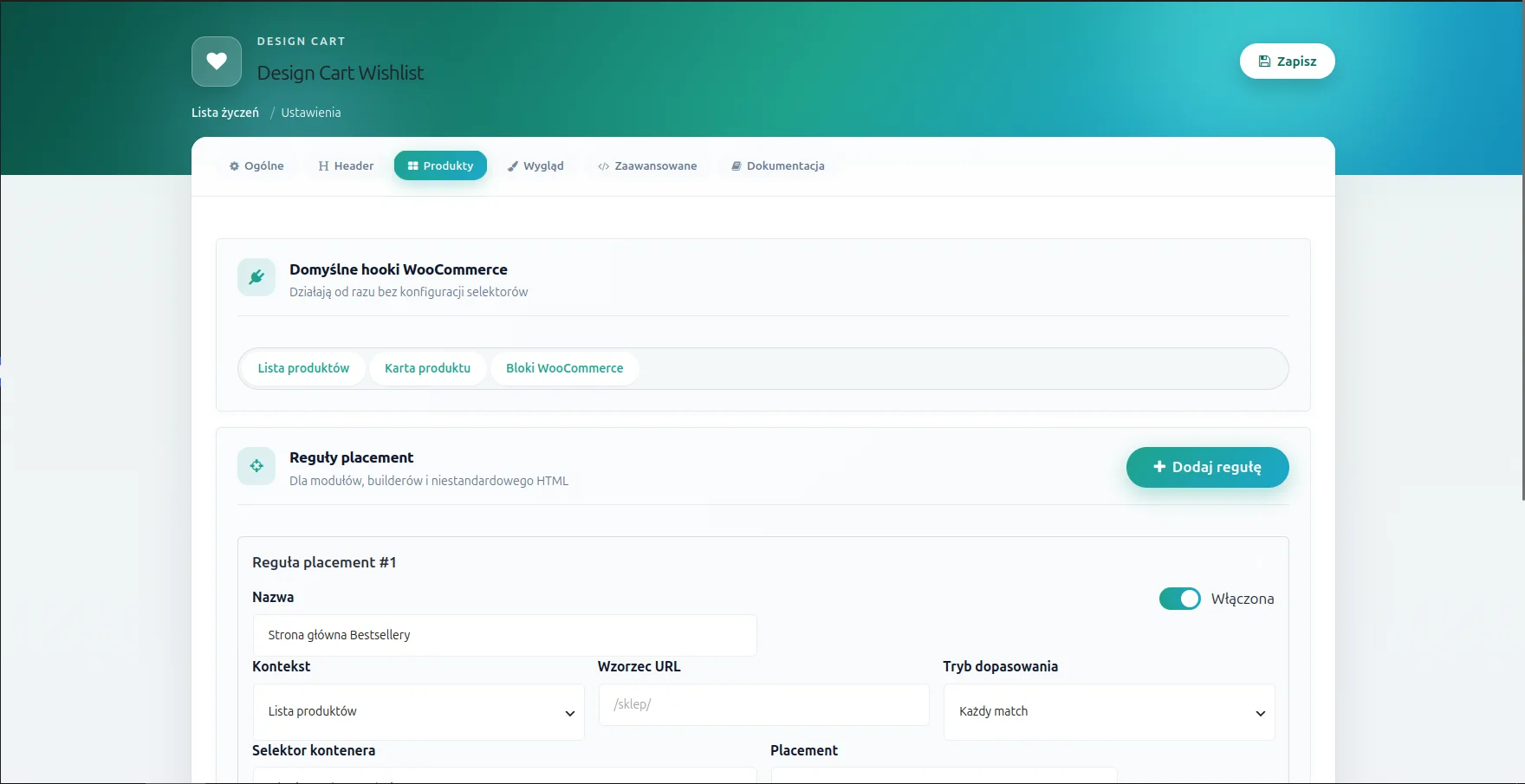Switch to the Produkty tab

pos(440,165)
